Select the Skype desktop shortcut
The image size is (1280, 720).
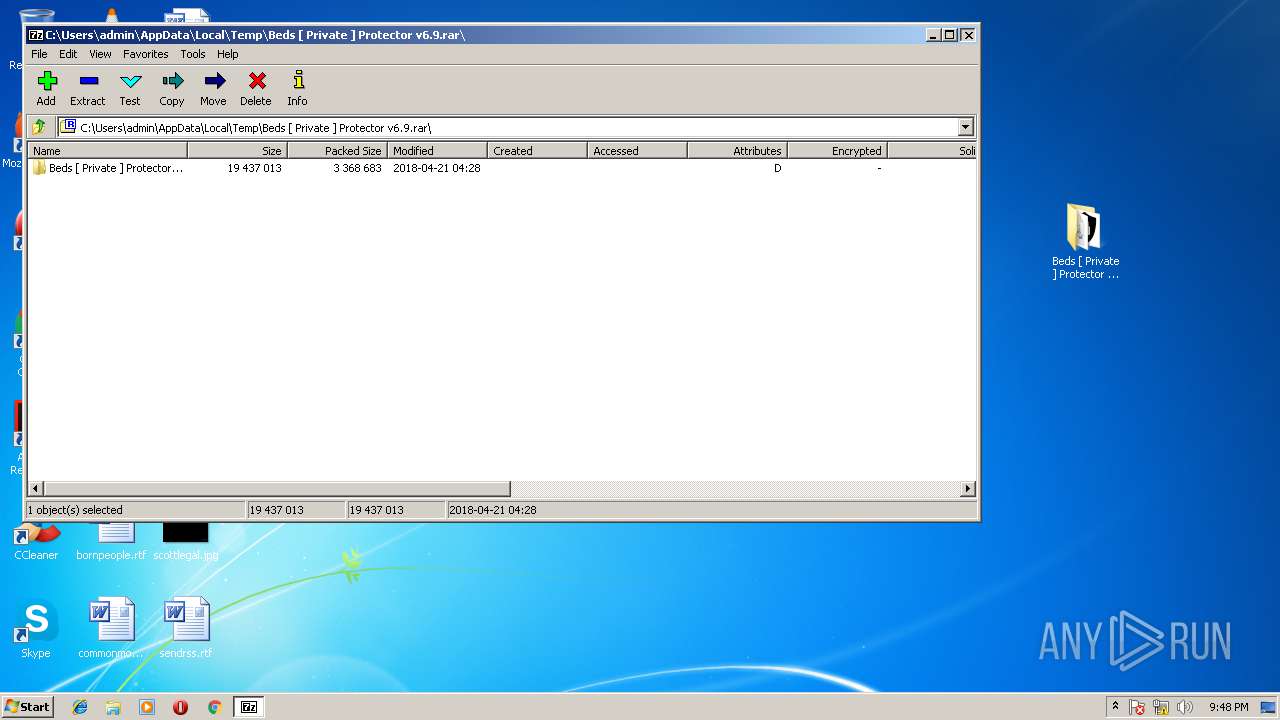(36, 629)
